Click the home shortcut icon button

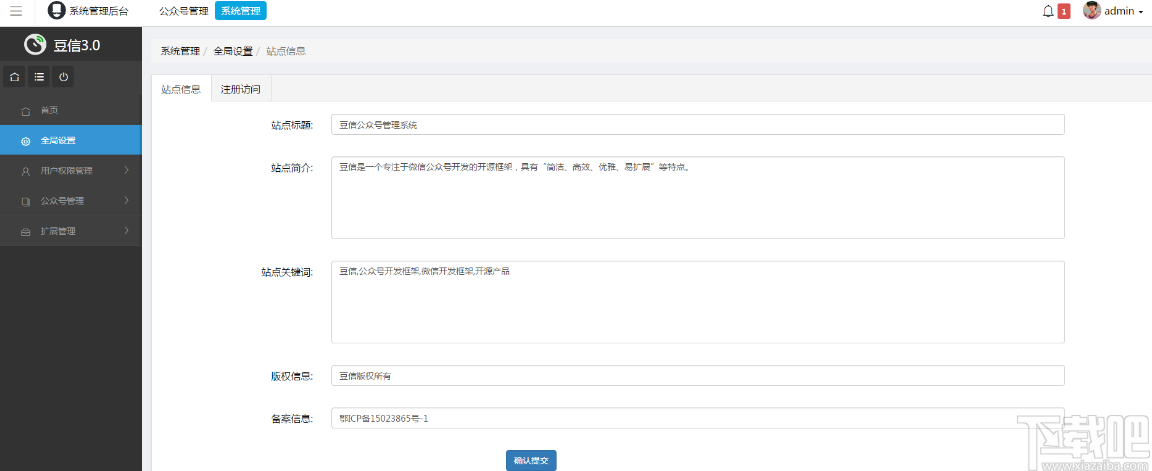15,76
